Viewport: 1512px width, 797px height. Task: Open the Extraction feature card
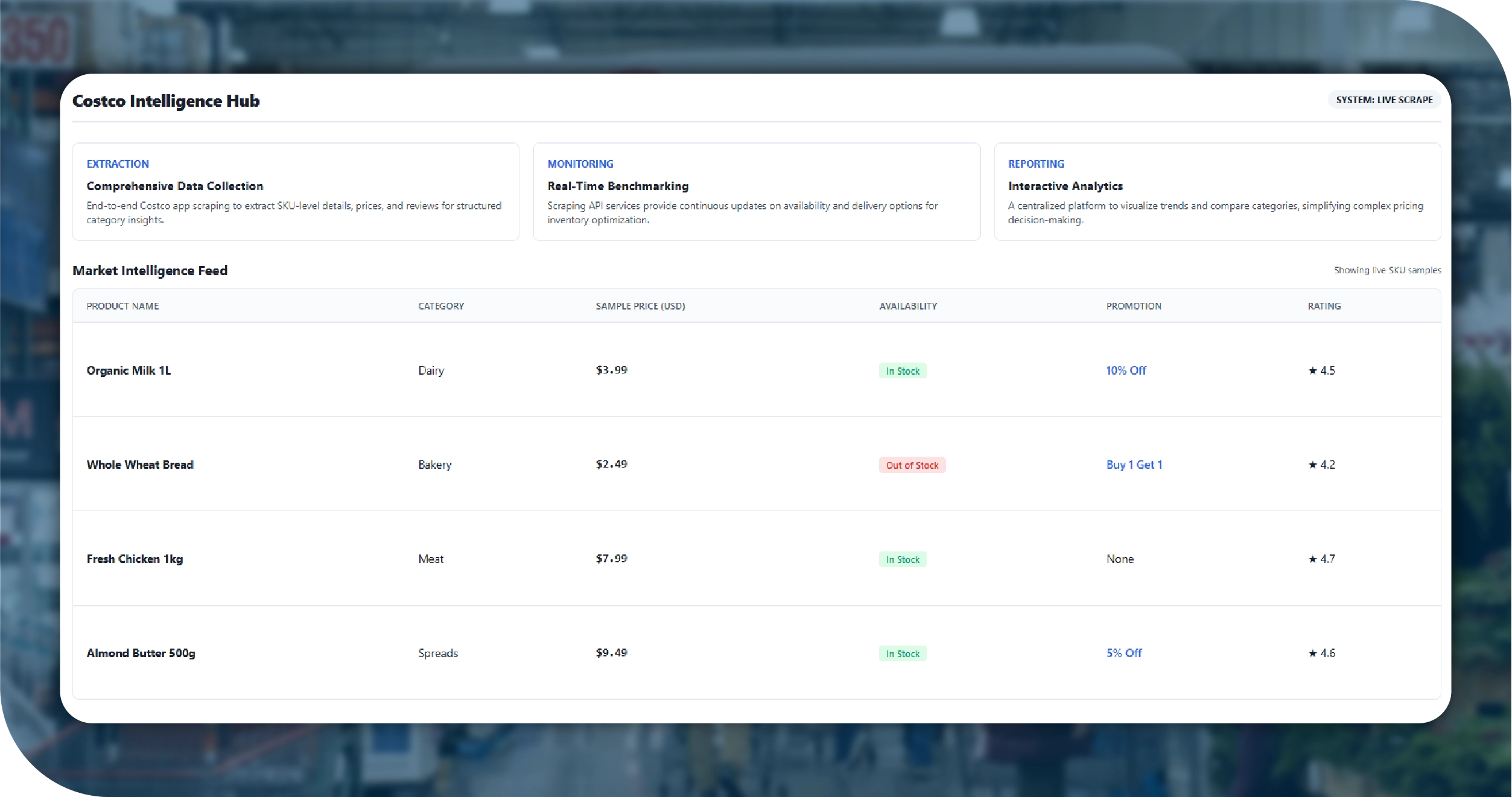point(295,191)
